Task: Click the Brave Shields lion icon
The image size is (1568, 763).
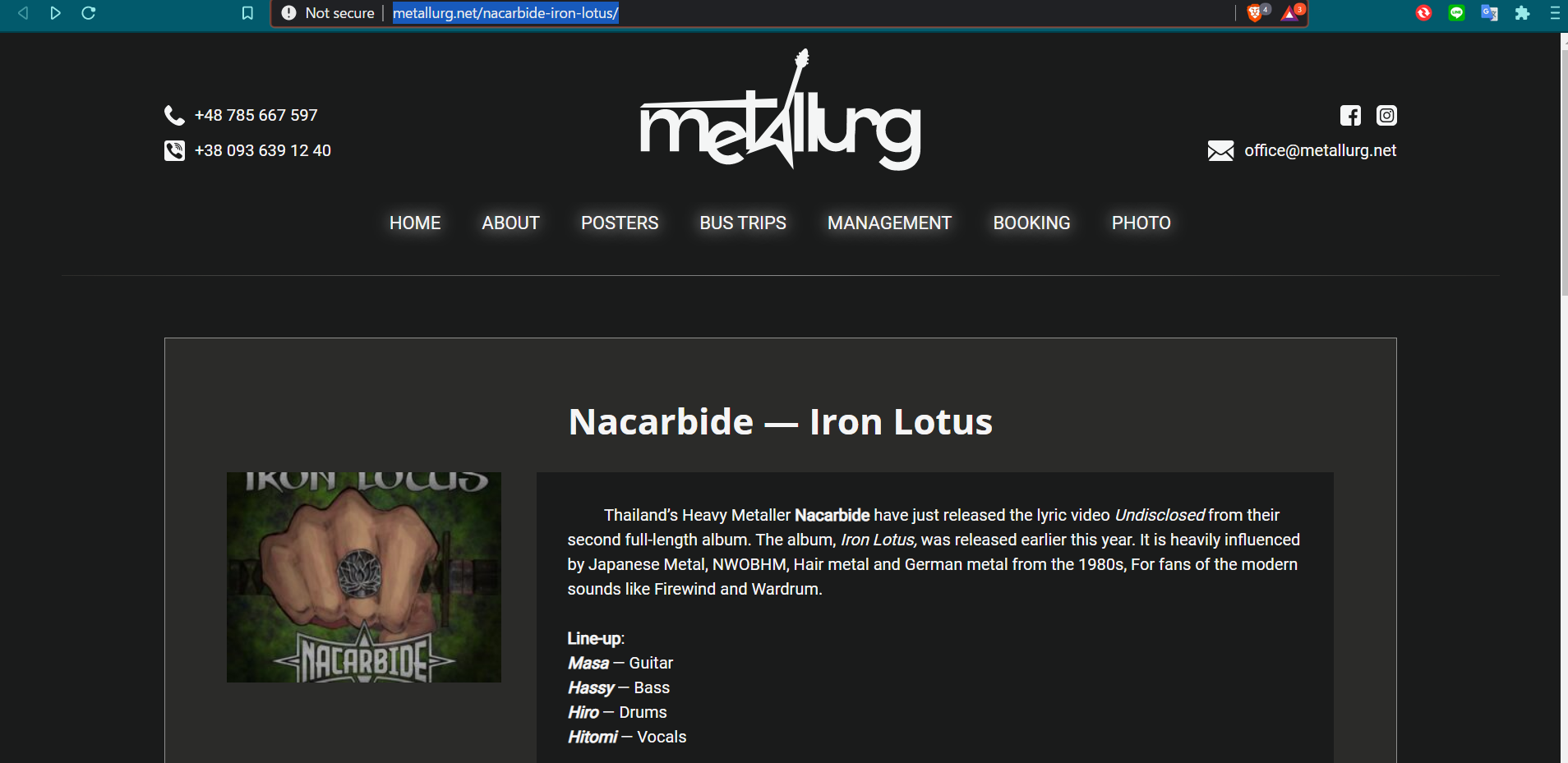Action: coord(1255,13)
